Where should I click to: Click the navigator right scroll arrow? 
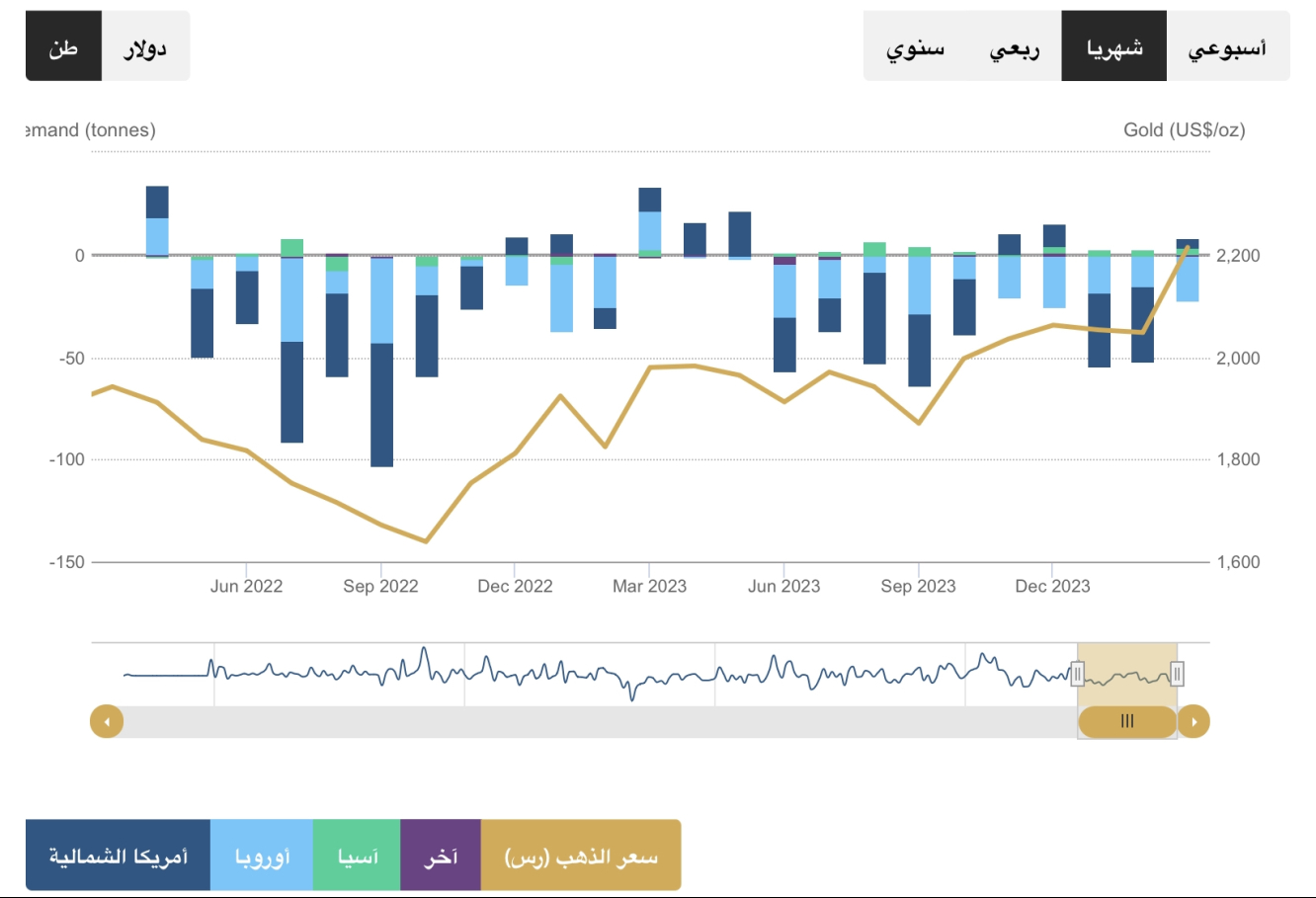[x=1193, y=722]
